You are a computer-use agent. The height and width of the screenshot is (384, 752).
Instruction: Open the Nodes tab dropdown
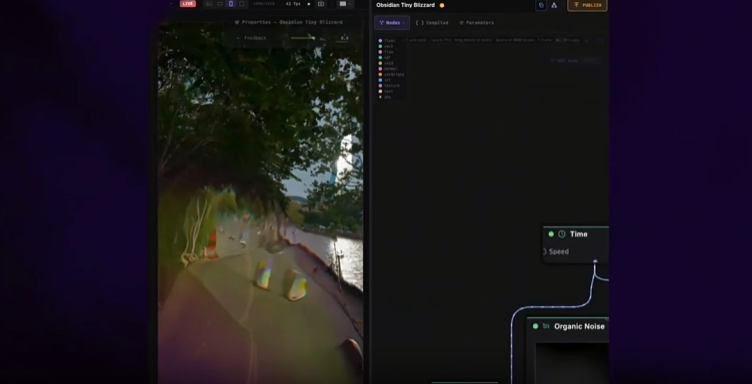coord(392,23)
